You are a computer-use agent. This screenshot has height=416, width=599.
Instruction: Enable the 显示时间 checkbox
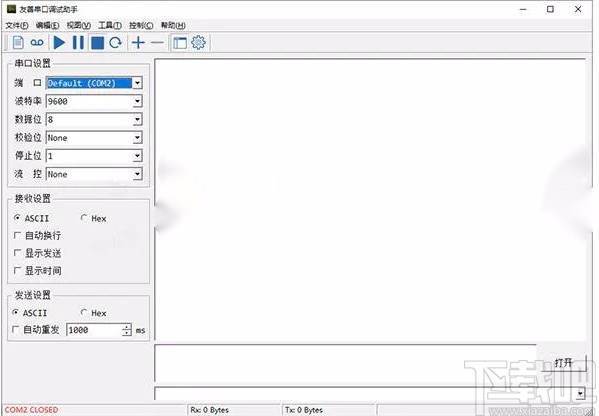click(17, 270)
